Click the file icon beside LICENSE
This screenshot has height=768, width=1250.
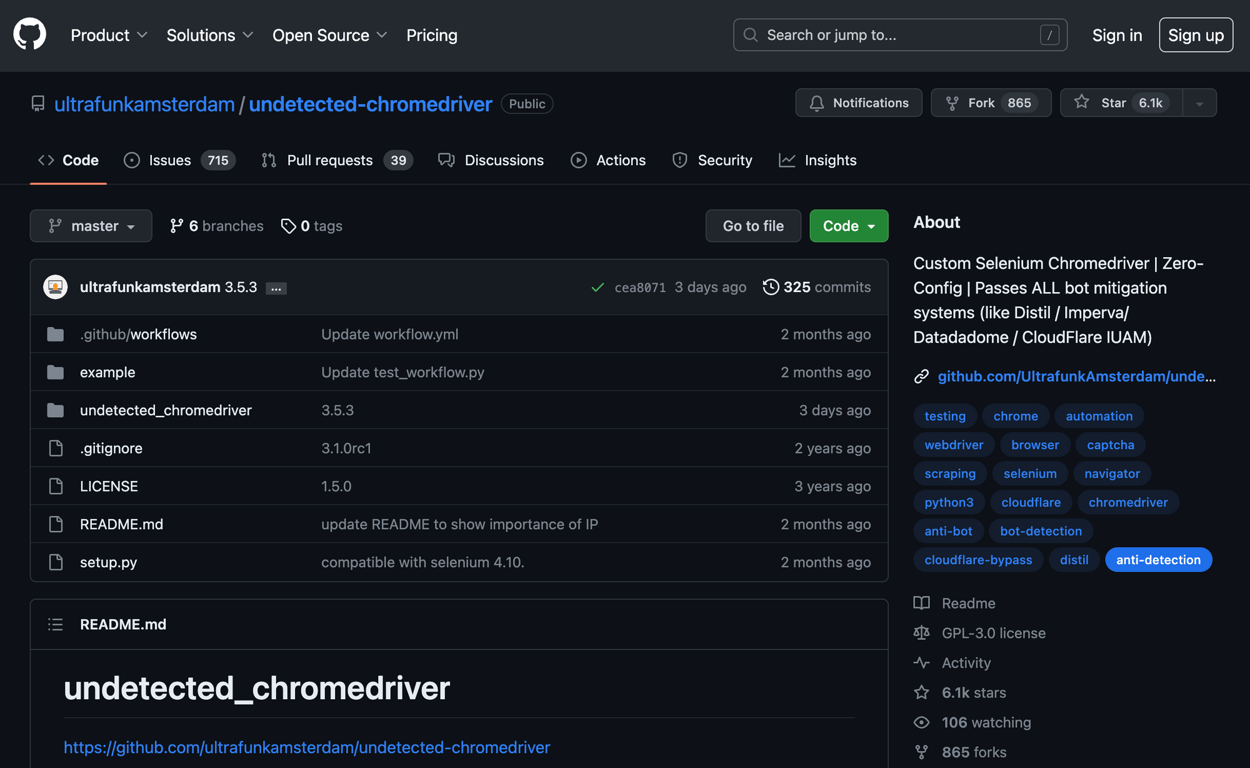pyautogui.click(x=56, y=486)
